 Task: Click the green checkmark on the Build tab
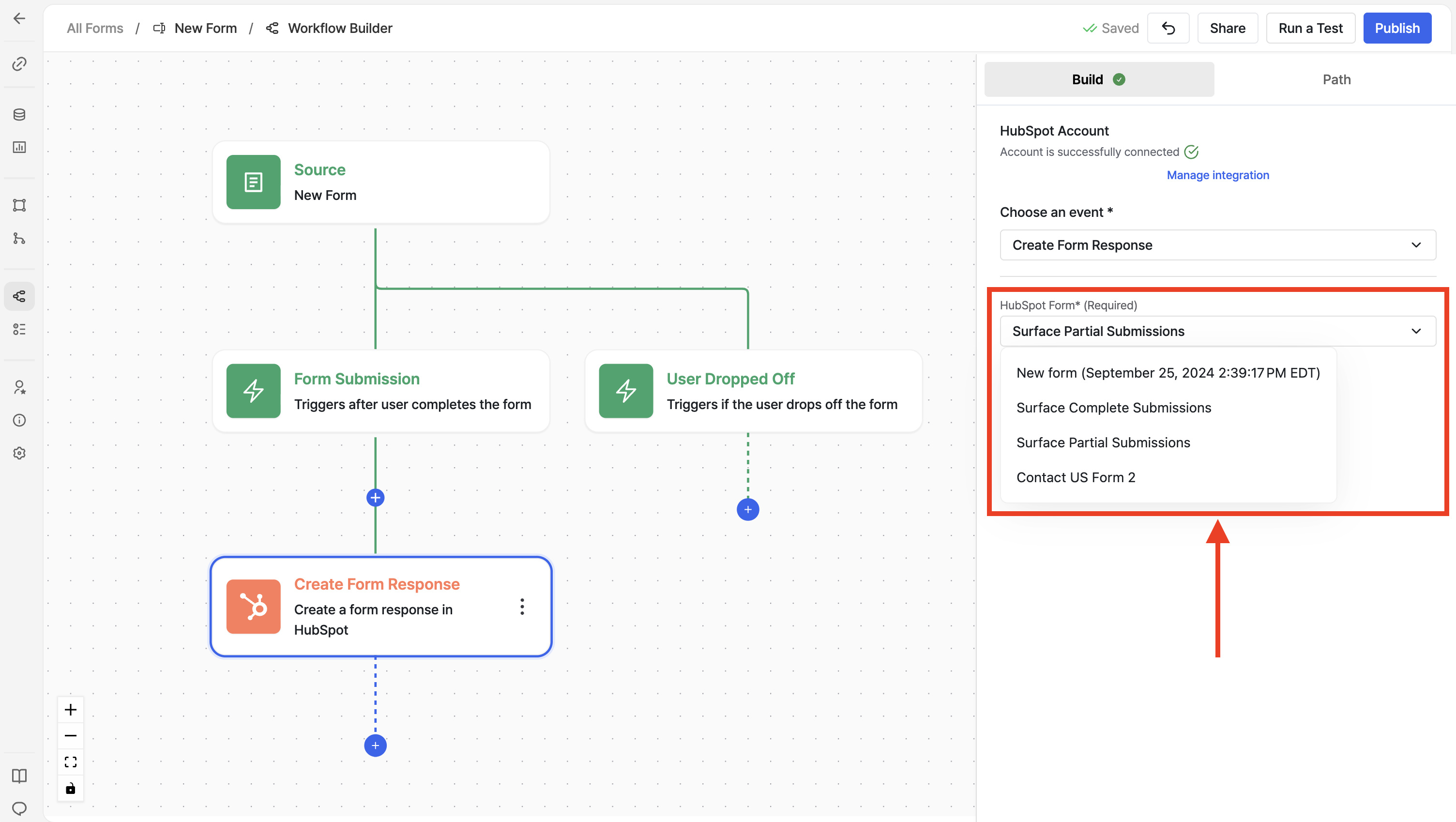point(1120,79)
